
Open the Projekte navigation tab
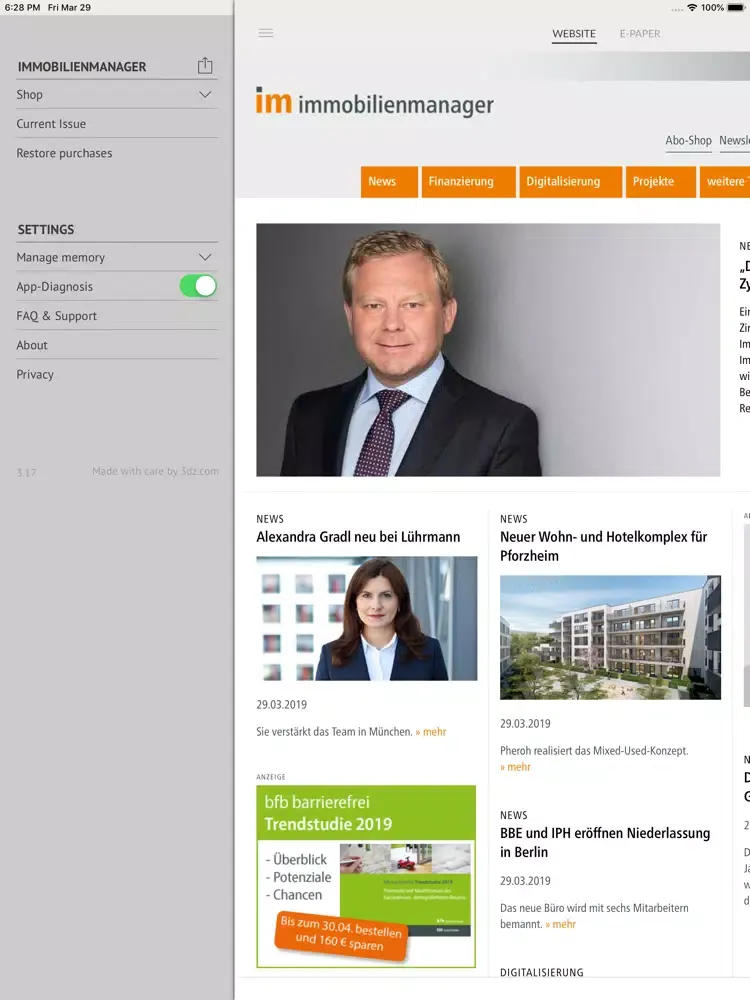[660, 182]
